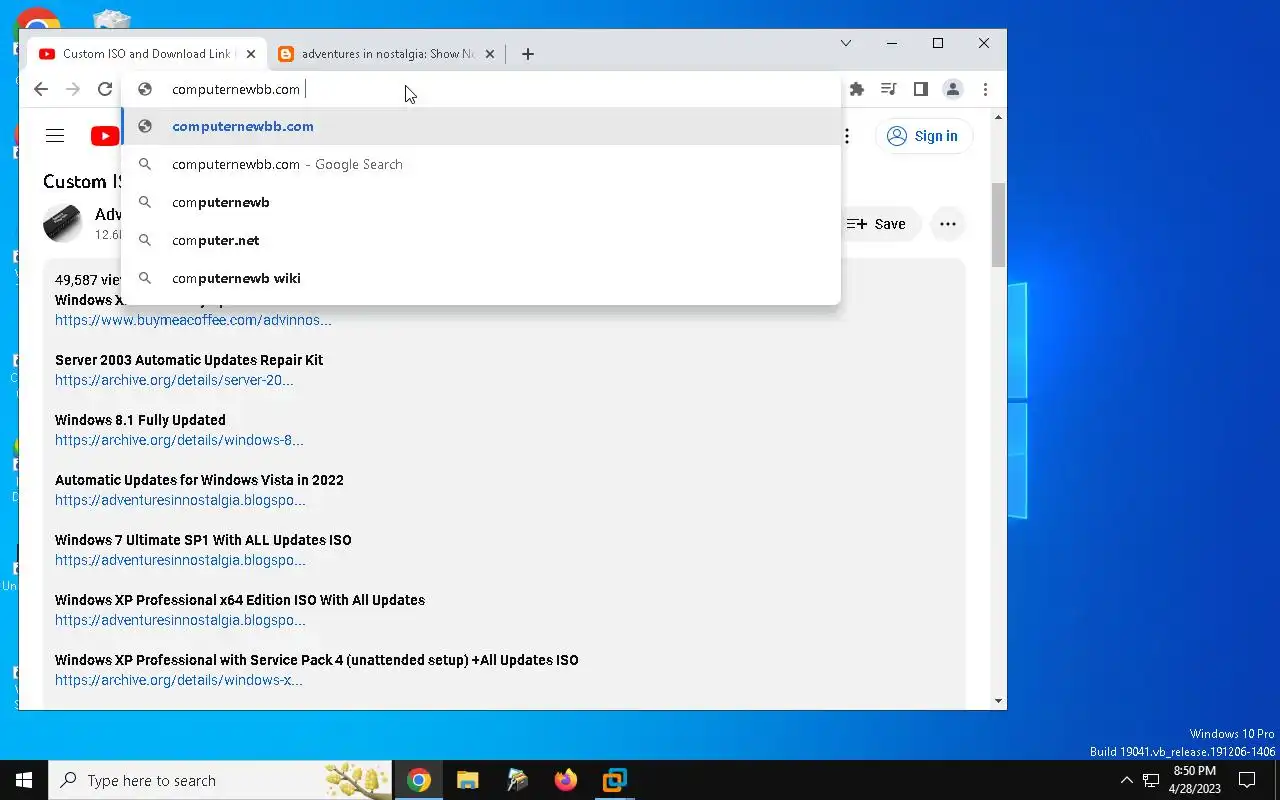Close the adventures in nostalgia tab
Image resolution: width=1280 pixels, height=800 pixels.
[490, 54]
